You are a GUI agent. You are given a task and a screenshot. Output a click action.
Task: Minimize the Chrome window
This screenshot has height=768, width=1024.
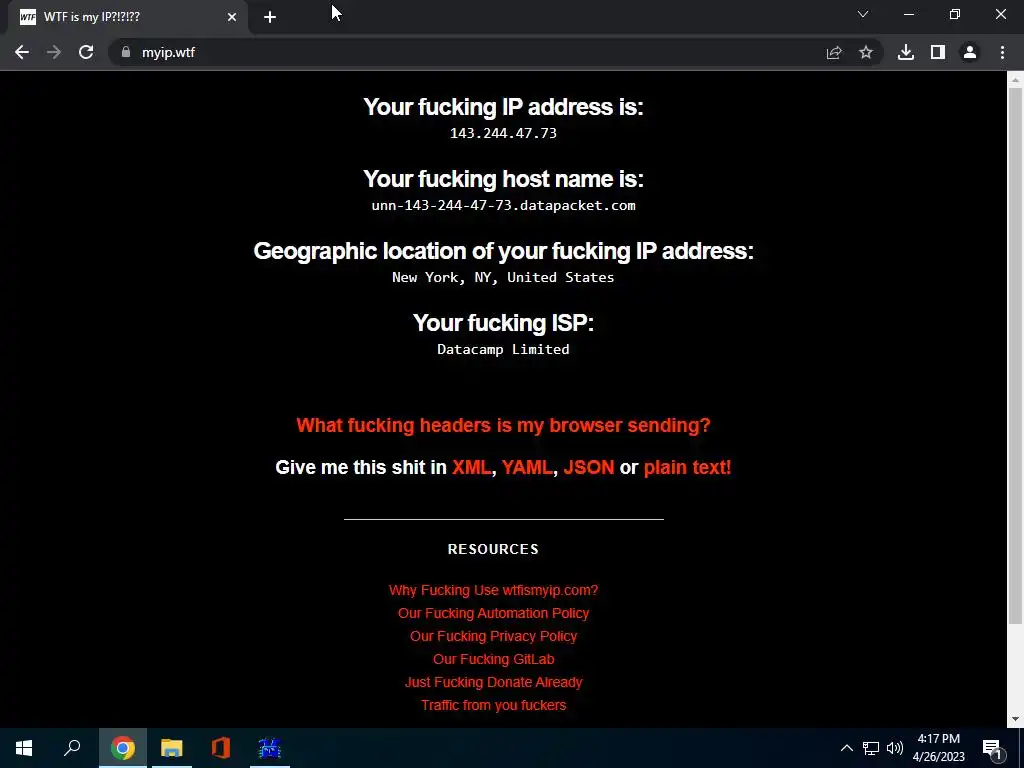click(x=908, y=14)
